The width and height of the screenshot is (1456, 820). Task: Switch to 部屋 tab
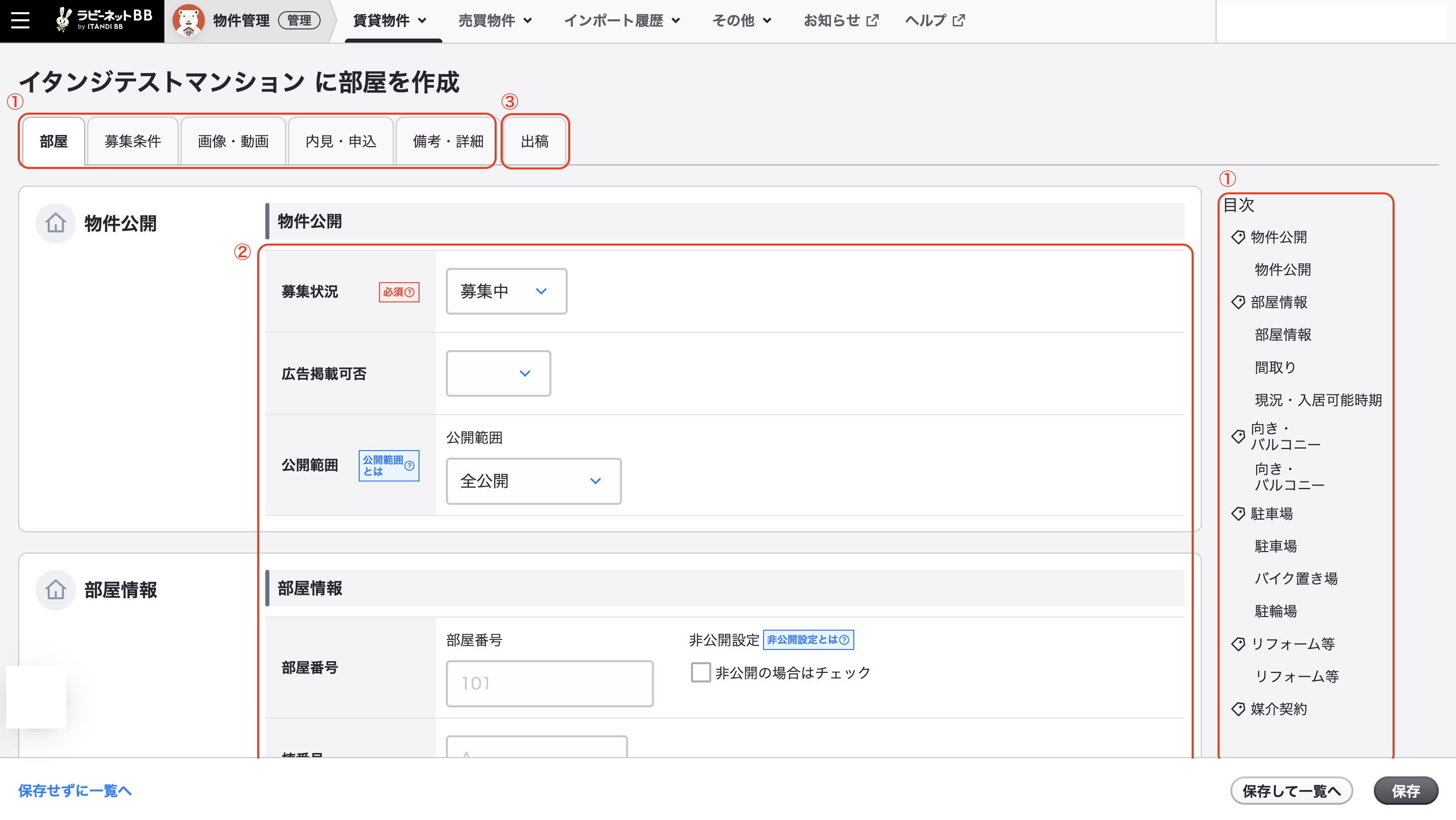[x=54, y=142]
